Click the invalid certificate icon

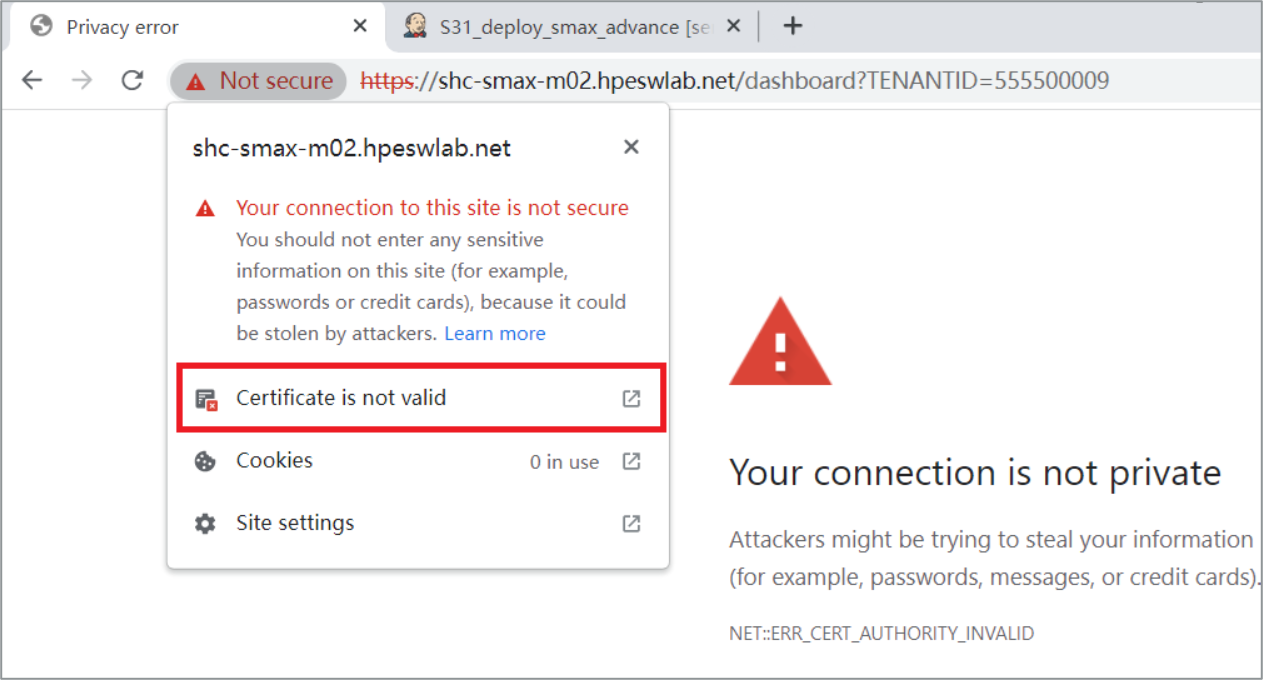pyautogui.click(x=206, y=399)
